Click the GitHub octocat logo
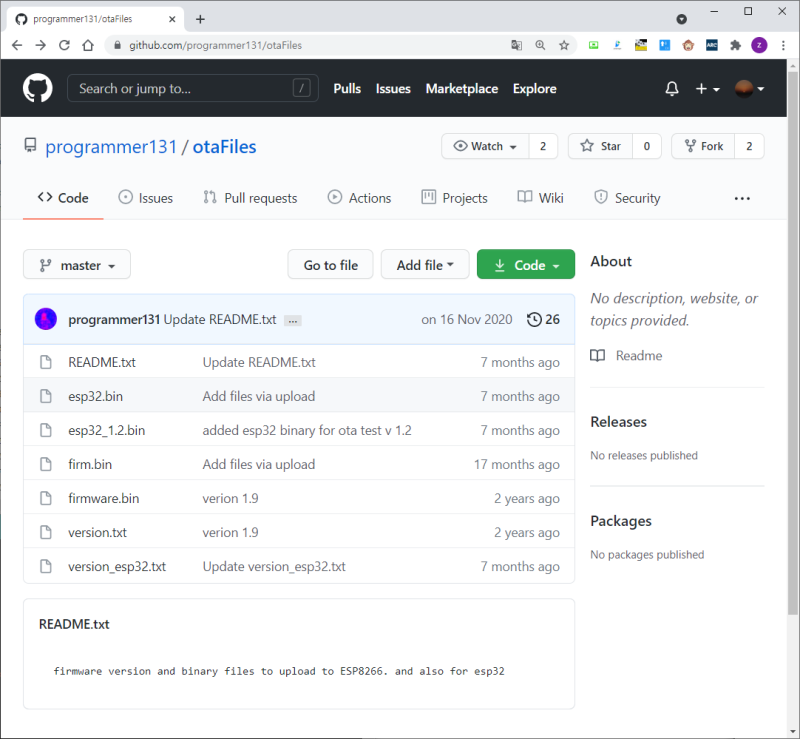 tap(37, 88)
